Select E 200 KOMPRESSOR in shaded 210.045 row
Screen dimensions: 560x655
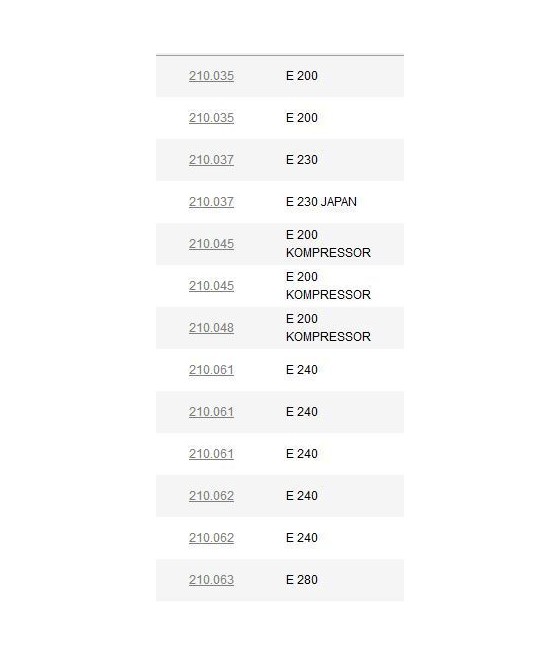(x=328, y=244)
